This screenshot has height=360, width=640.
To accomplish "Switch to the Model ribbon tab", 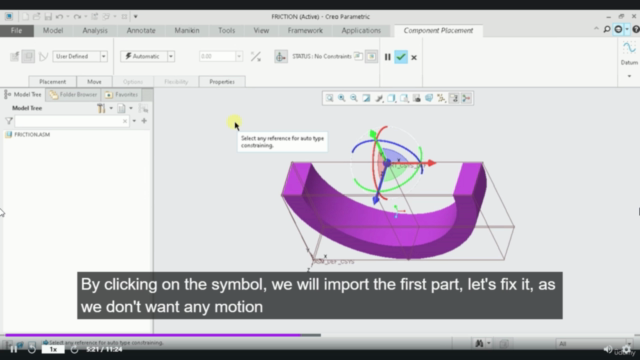I will (53, 31).
